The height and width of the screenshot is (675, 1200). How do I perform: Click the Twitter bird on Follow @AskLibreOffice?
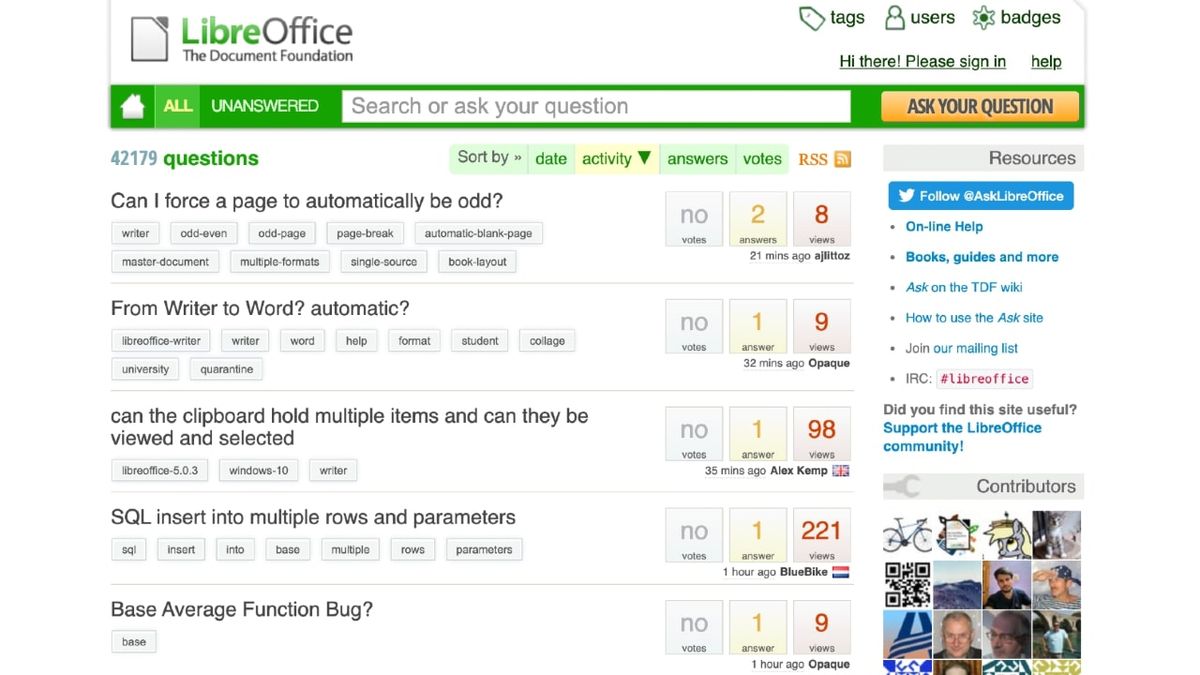[909, 195]
